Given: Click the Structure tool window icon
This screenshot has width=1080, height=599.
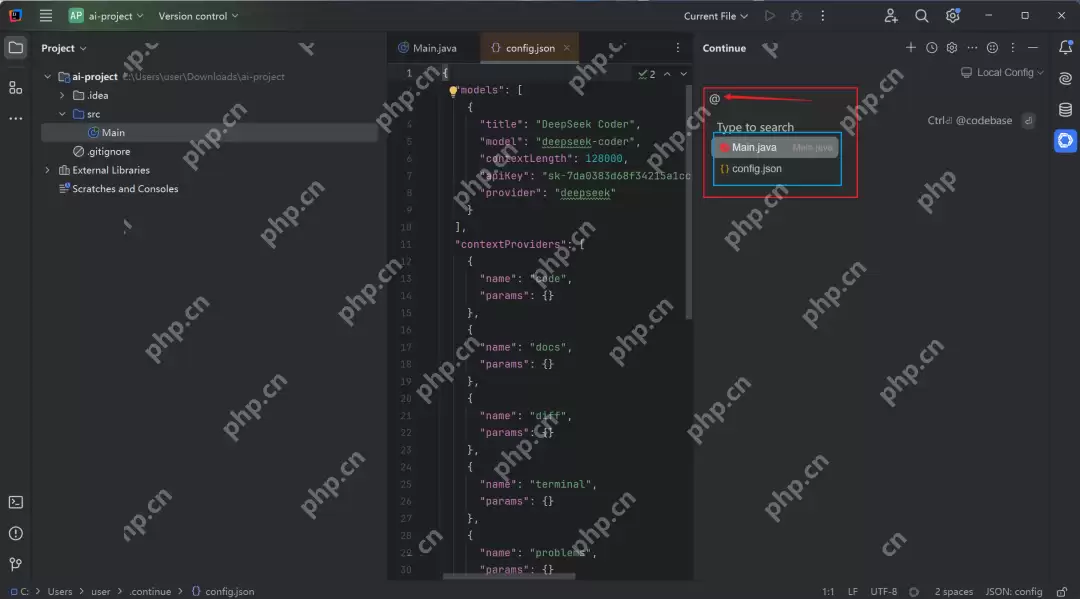Looking at the screenshot, I should (x=15, y=88).
